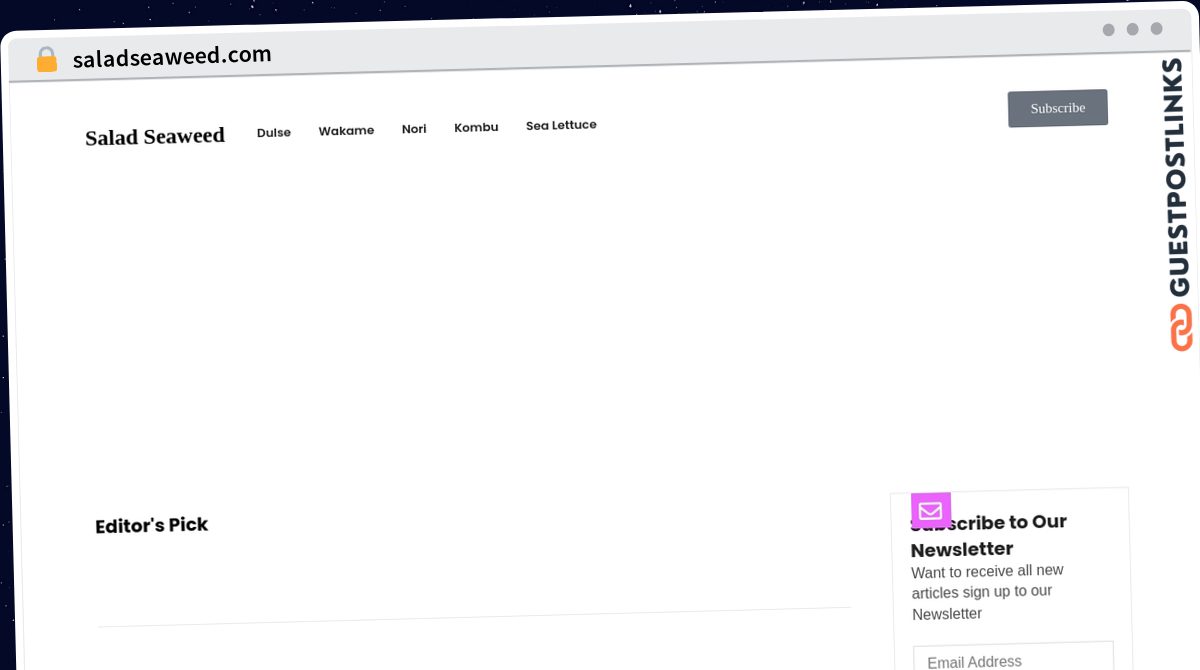
Task: Click the Subscribe to Our Newsletter heading
Action: coord(989,535)
